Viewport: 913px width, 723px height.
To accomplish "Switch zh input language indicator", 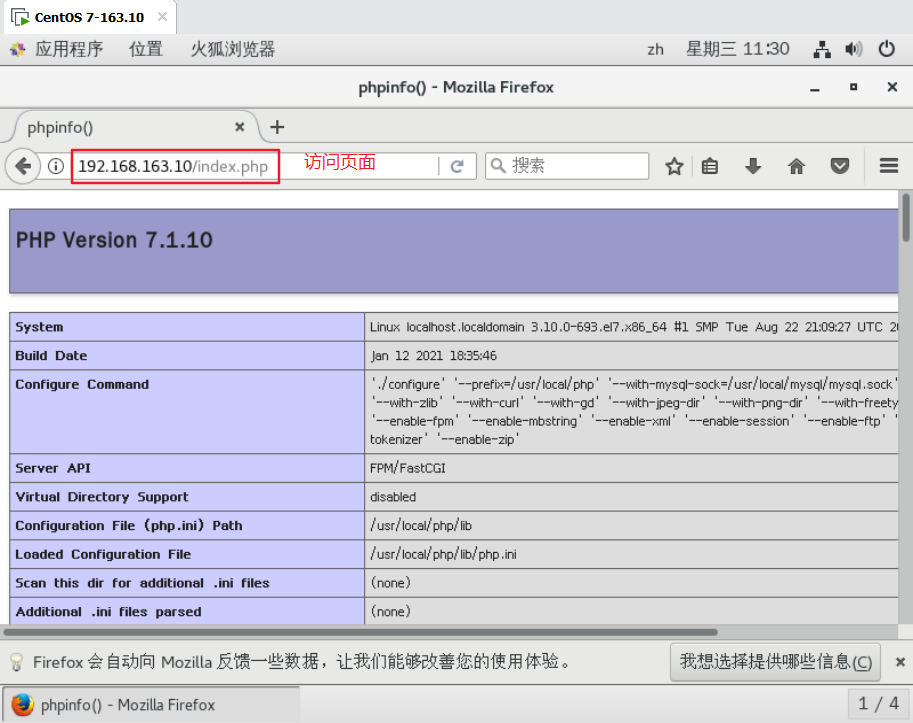I will 656,49.
